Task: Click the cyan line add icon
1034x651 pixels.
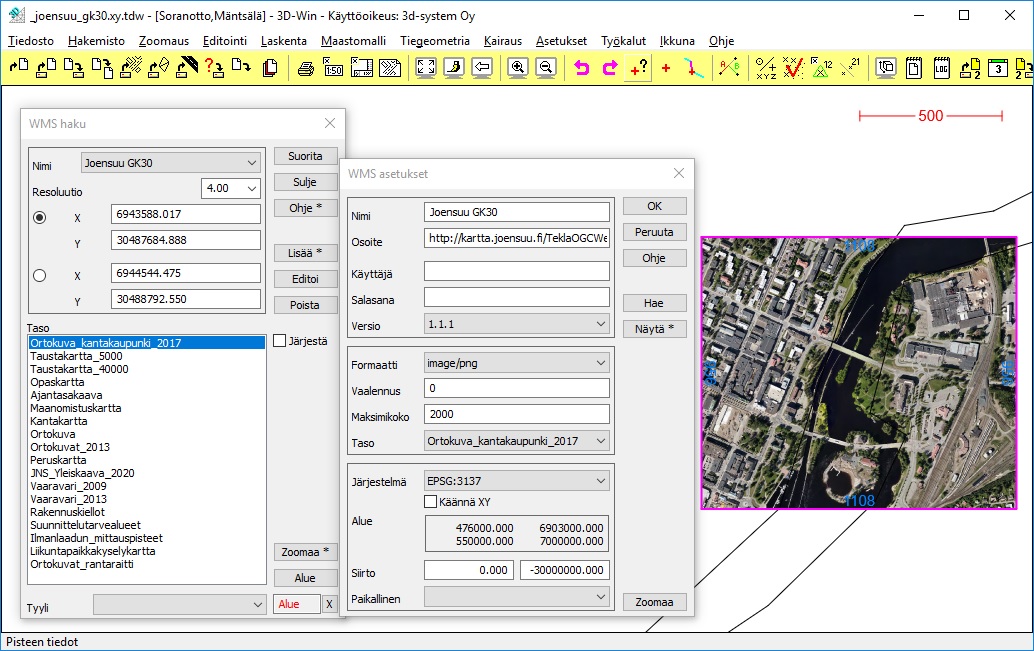Action: [693, 67]
